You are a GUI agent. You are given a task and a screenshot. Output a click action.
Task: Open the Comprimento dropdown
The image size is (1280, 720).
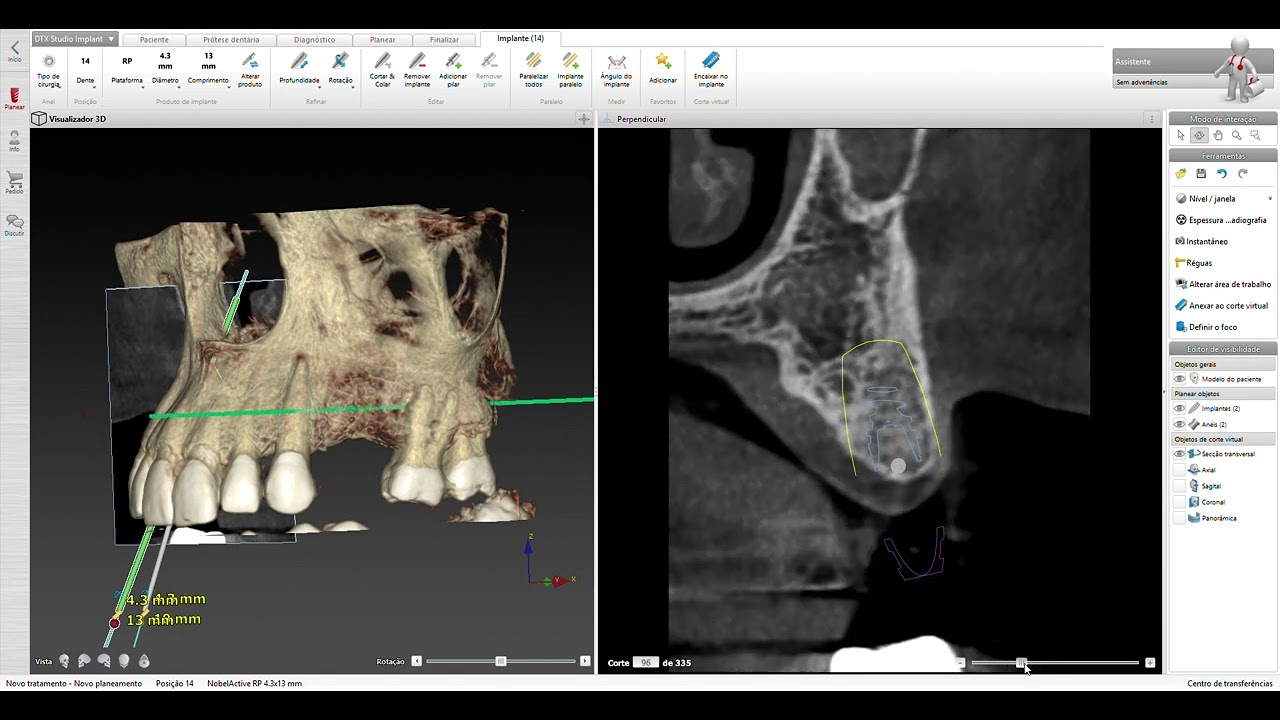tap(208, 72)
